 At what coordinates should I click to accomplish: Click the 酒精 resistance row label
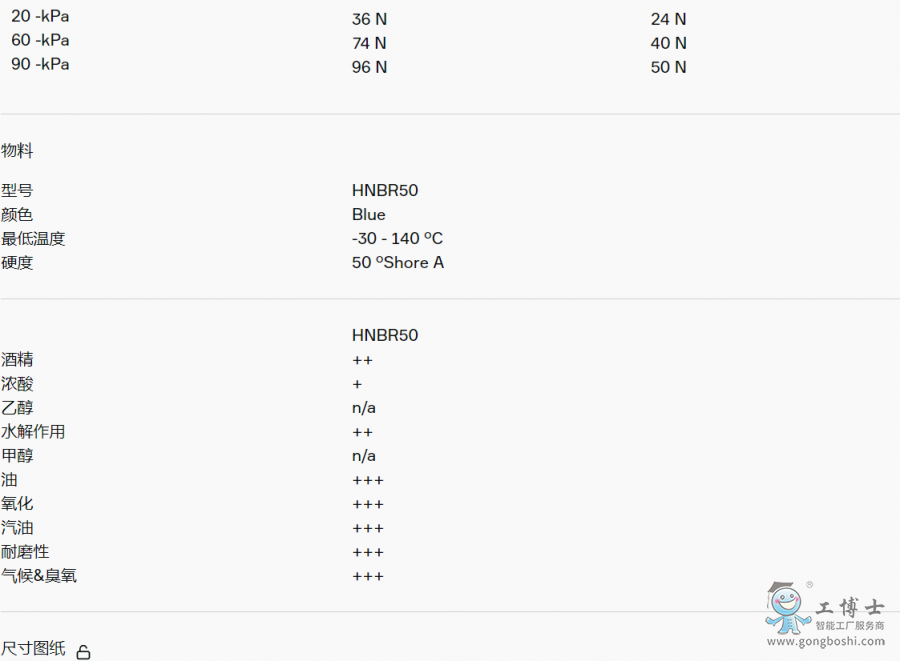[x=17, y=360]
